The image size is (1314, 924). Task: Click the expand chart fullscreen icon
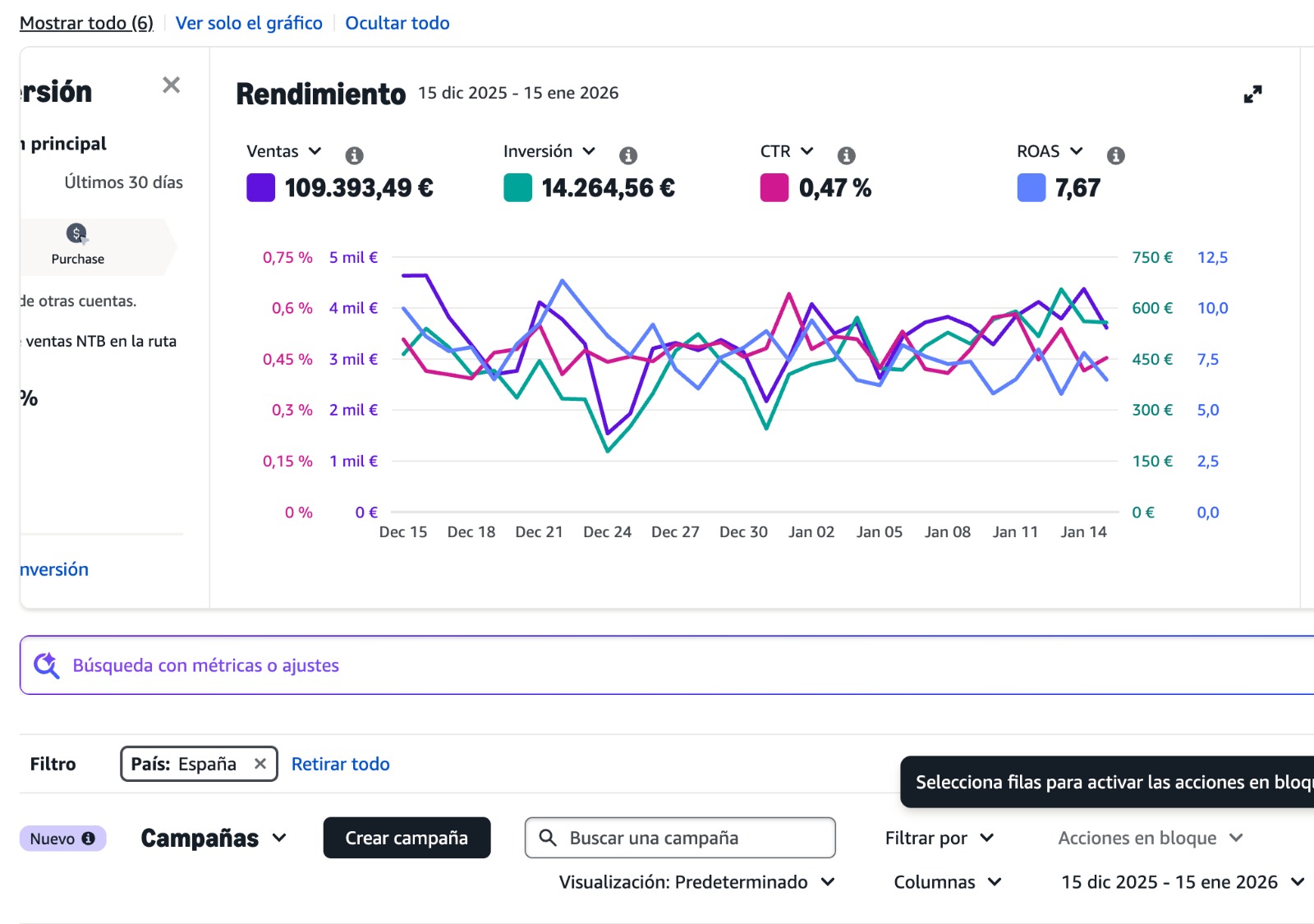point(1252,94)
